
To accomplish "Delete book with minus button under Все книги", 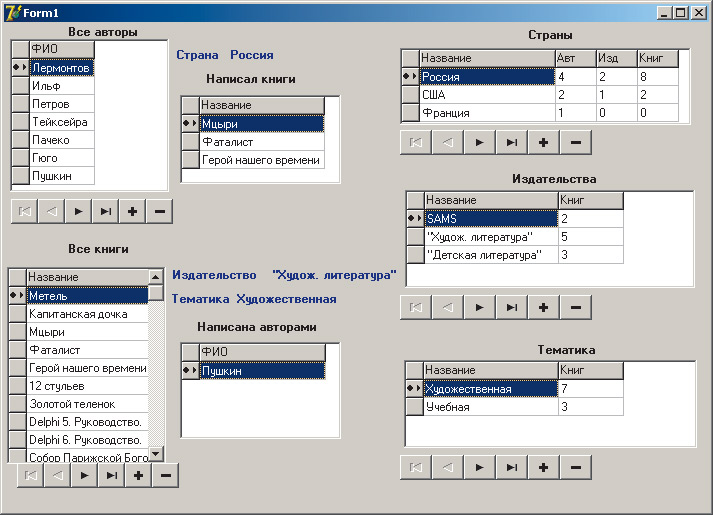I will (x=166, y=475).
